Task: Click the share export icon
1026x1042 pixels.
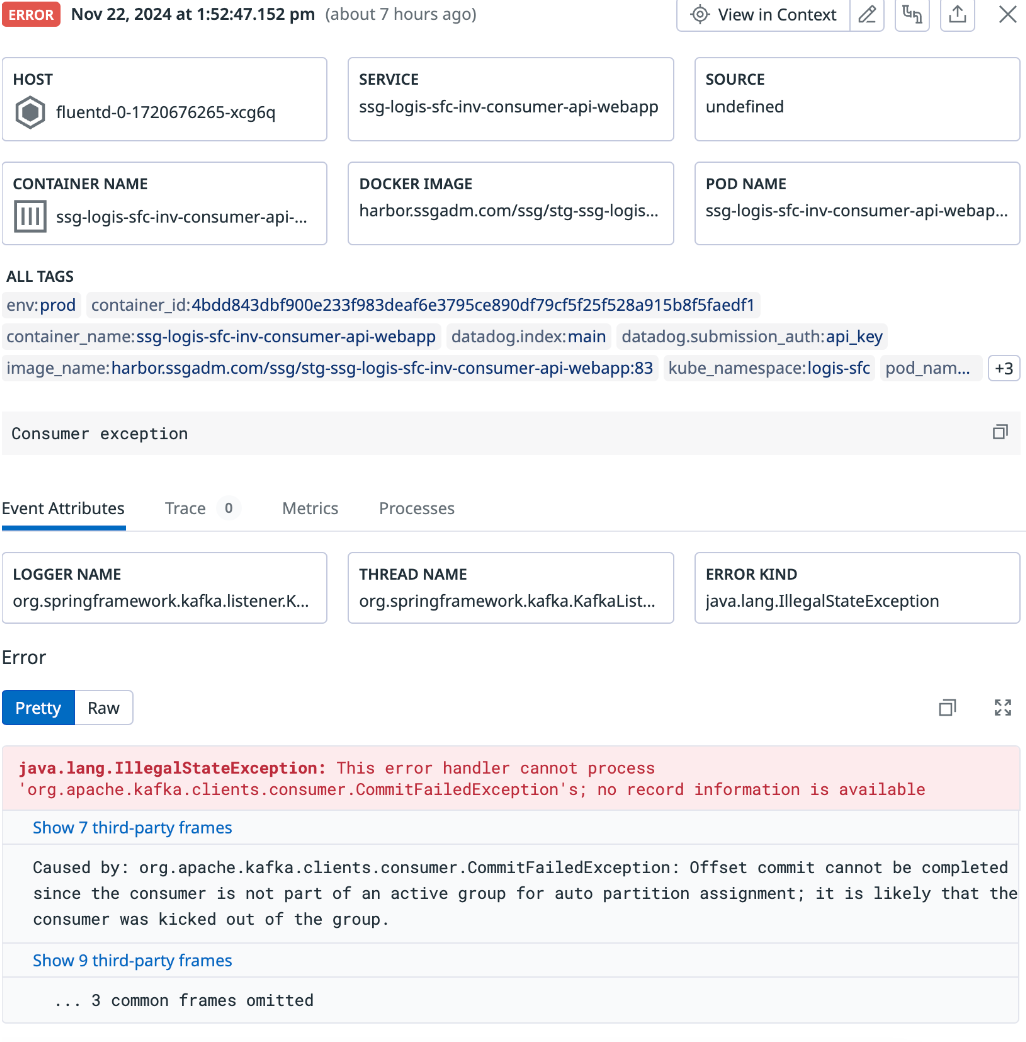Action: point(958,15)
